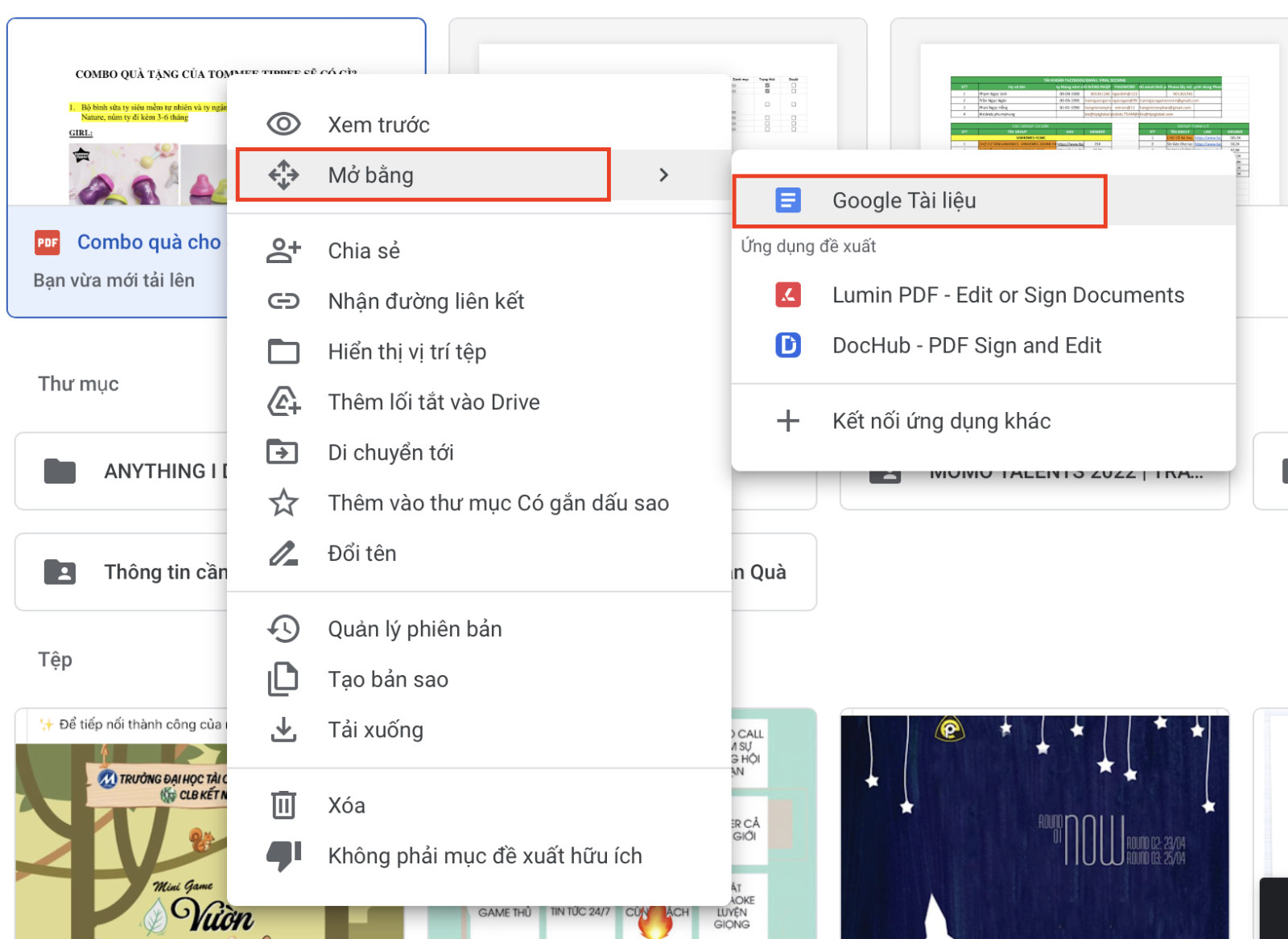Click the link chain icon
This screenshot has width=1288, height=939.
click(283, 301)
